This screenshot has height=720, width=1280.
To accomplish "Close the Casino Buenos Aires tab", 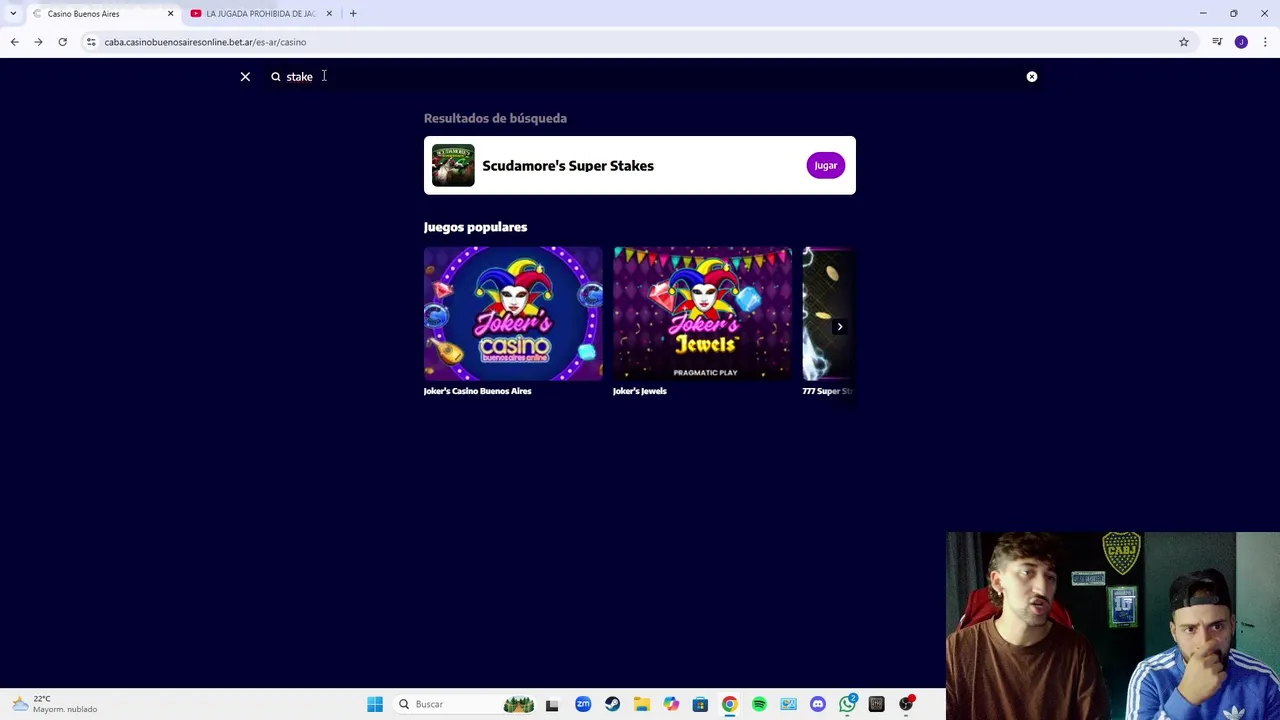I will tap(170, 14).
